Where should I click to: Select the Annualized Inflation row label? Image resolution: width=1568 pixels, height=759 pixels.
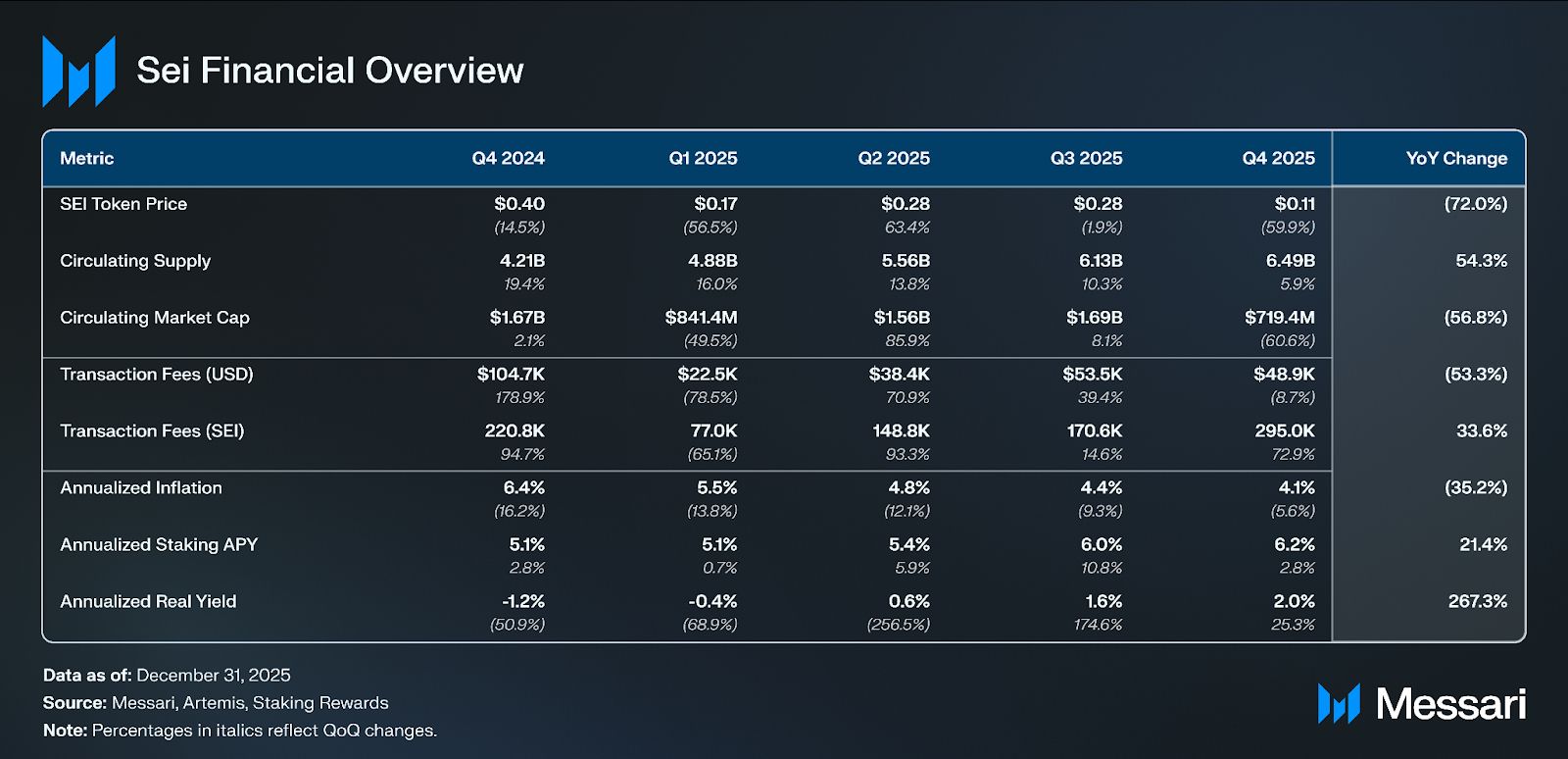click(x=141, y=487)
